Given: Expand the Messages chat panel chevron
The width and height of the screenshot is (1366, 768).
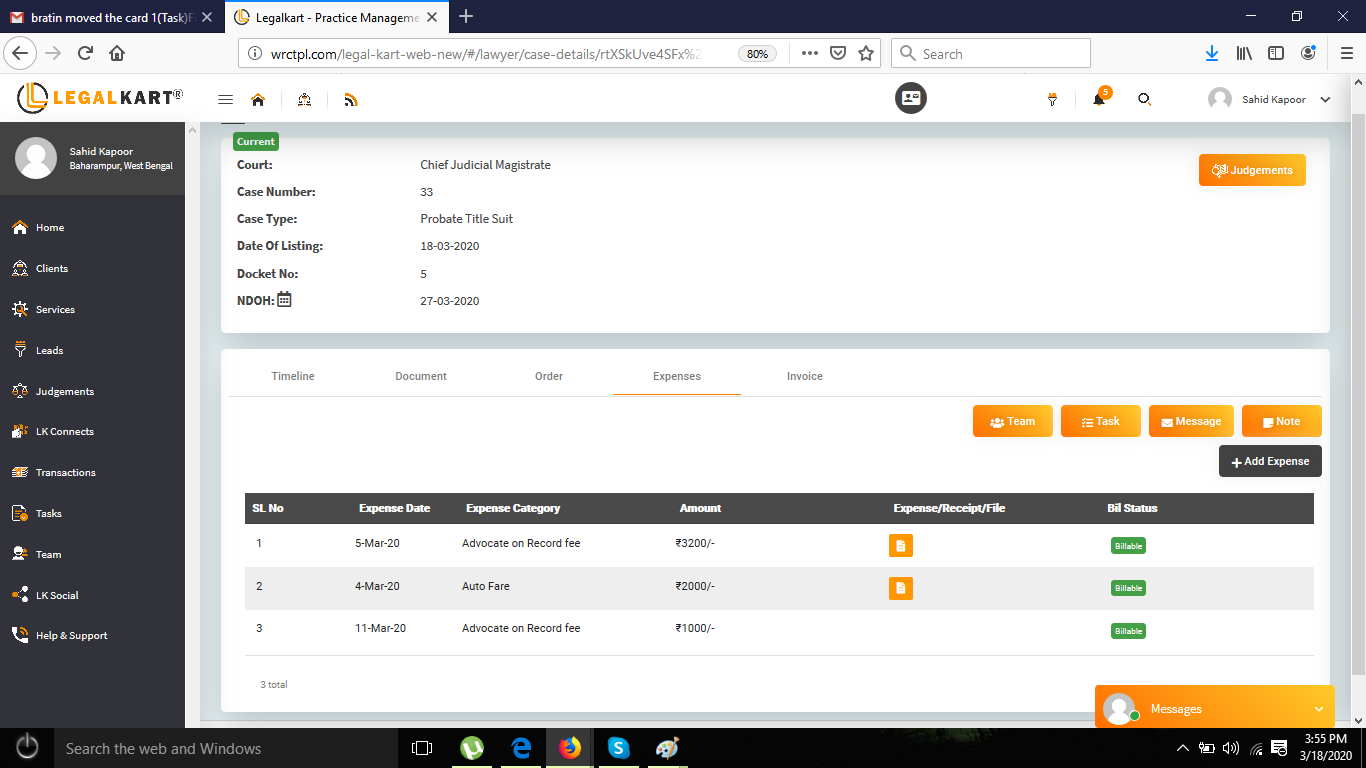Looking at the screenshot, I should tap(1318, 709).
